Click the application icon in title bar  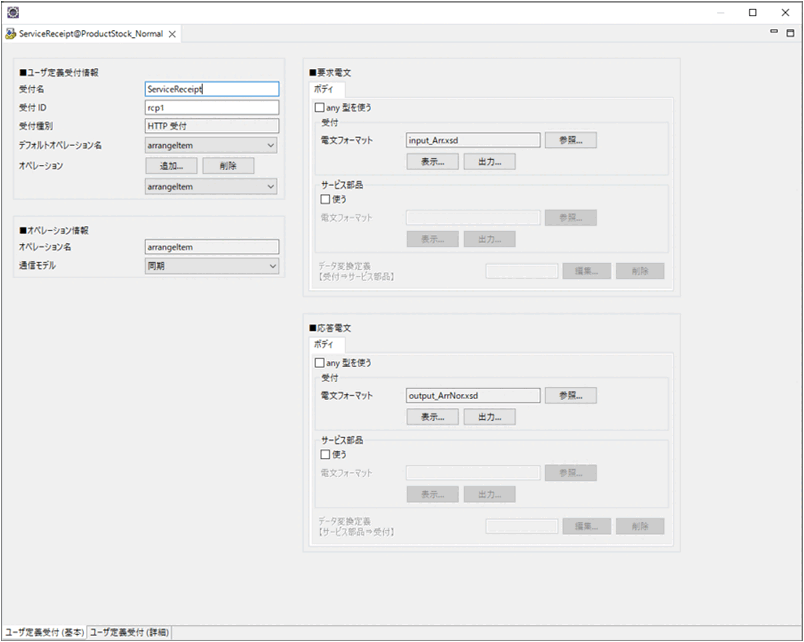[x=13, y=13]
